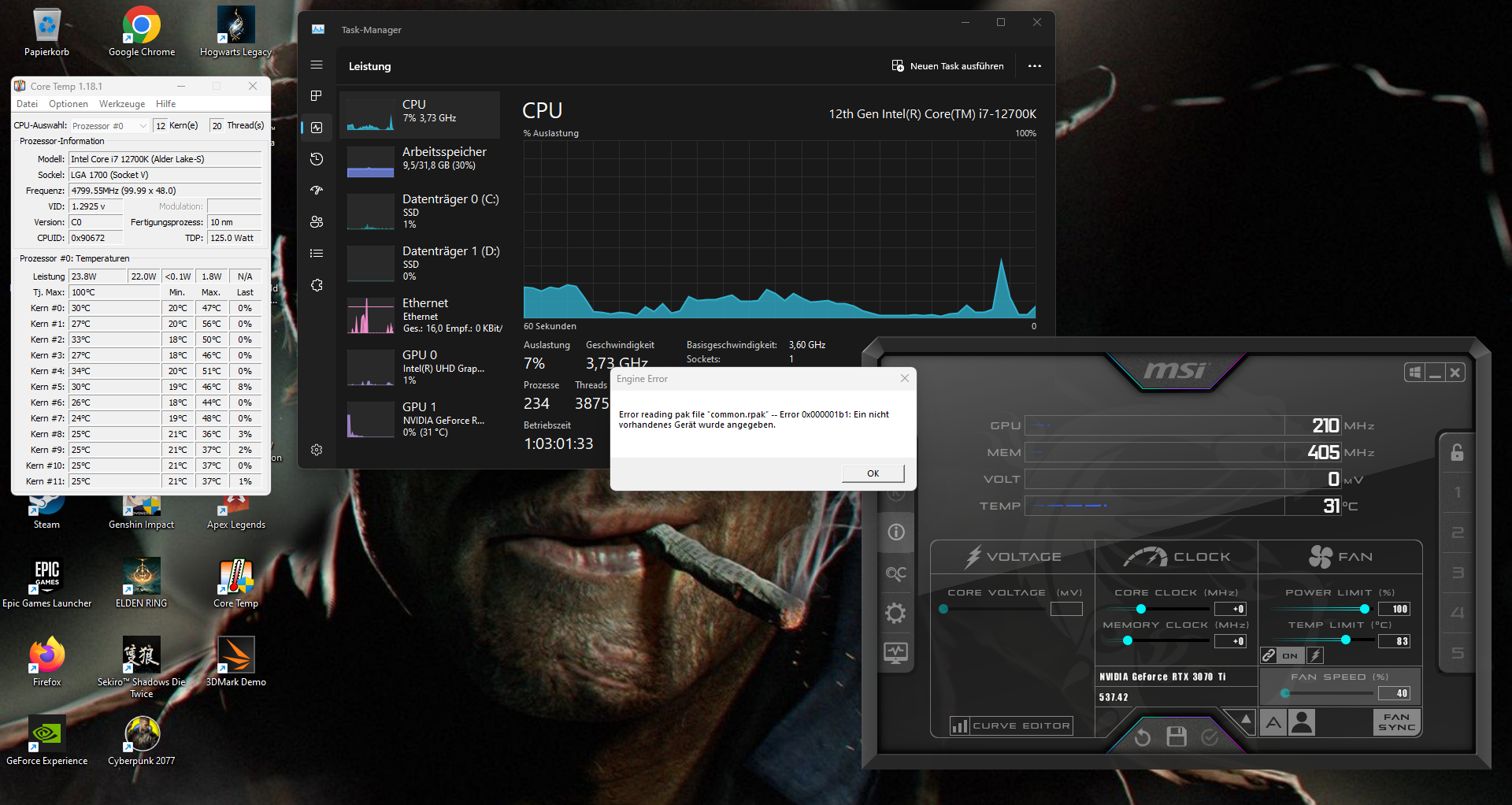
Task: Click the OC Scanner icon in Afterburner
Action: coord(895,573)
